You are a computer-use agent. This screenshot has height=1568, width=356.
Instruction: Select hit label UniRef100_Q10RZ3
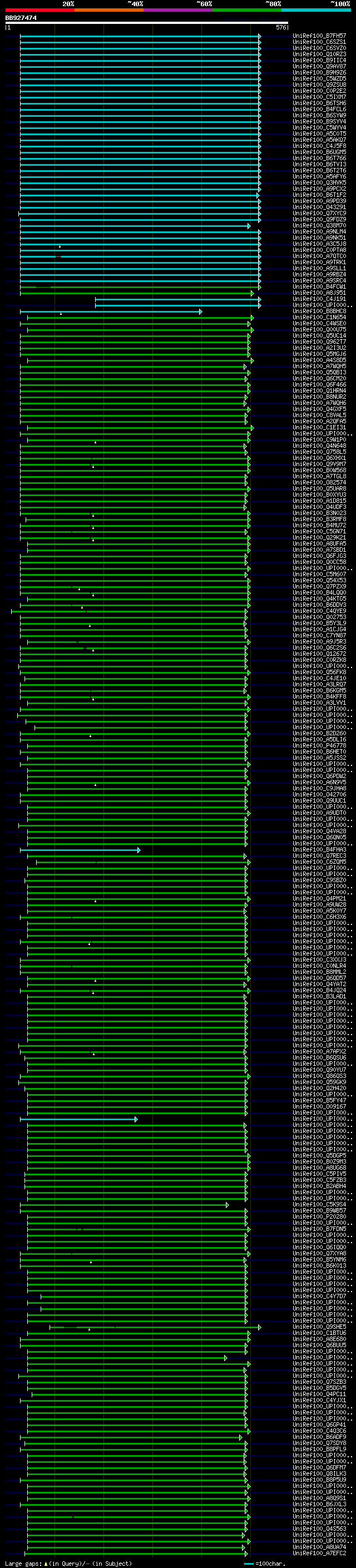click(319, 54)
